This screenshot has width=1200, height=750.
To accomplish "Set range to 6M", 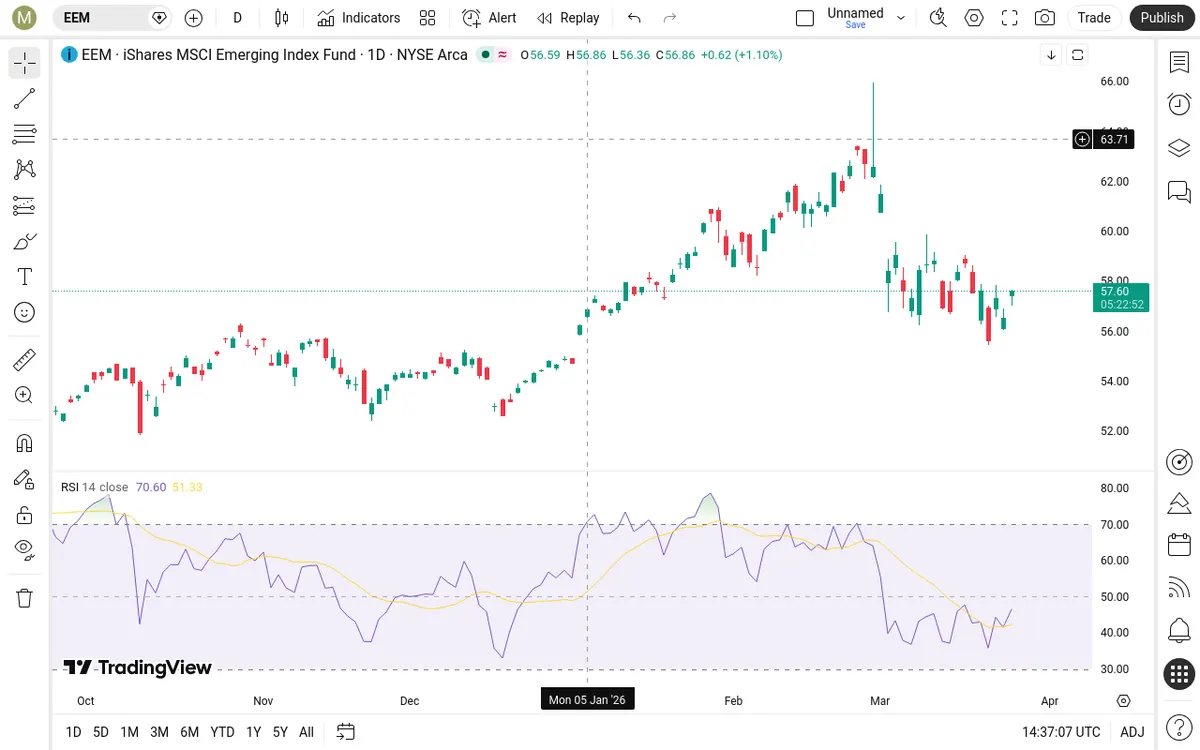I will click(x=189, y=732).
